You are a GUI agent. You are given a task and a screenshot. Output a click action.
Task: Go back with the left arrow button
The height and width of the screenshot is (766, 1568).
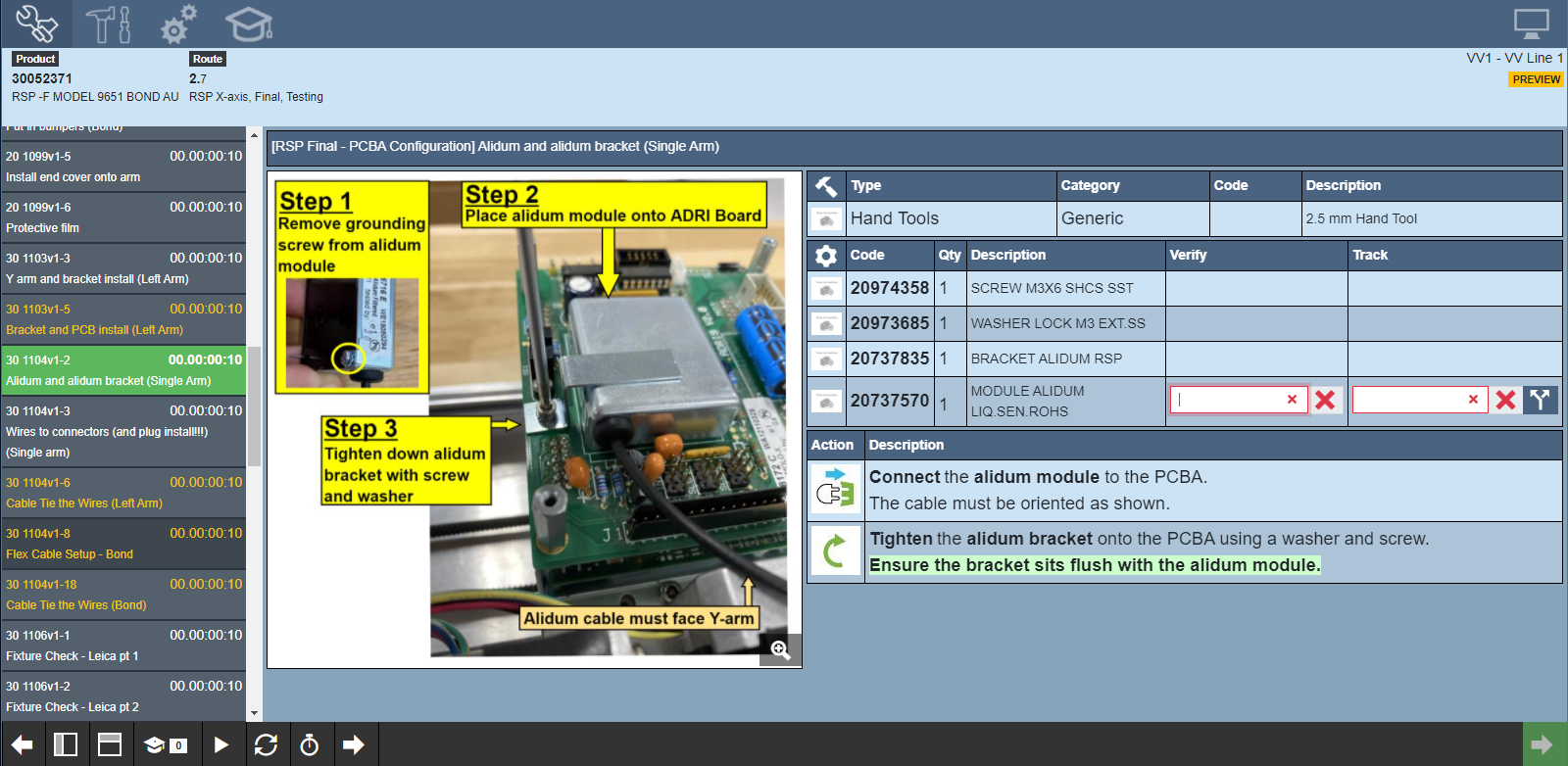[x=23, y=745]
